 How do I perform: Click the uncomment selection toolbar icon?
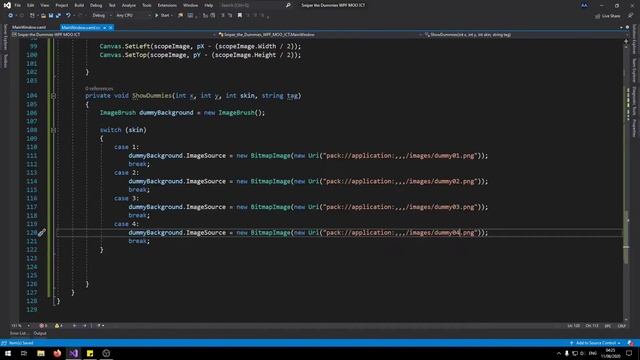coord(230,16)
